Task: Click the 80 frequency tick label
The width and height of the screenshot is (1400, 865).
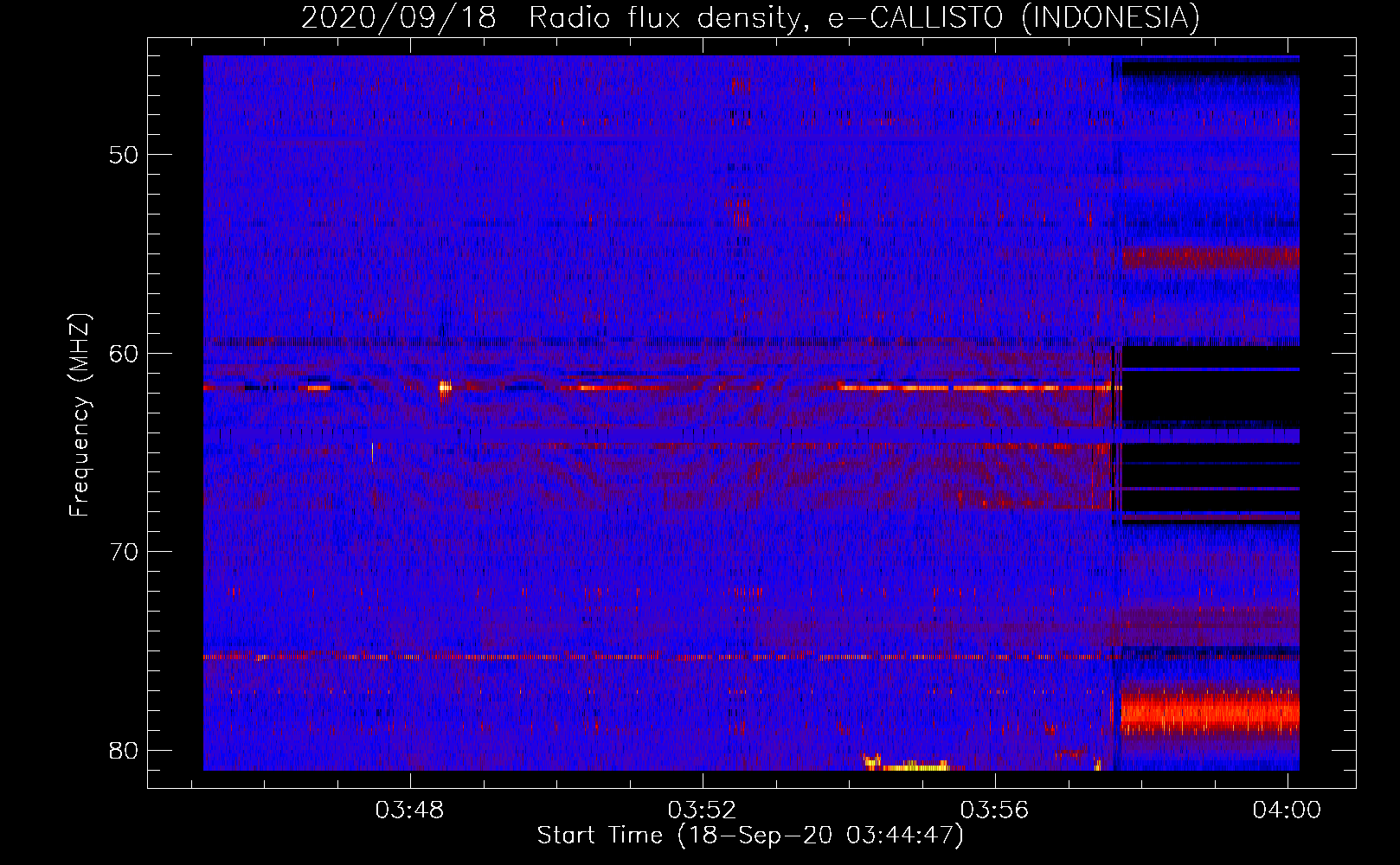Action: click(x=124, y=750)
